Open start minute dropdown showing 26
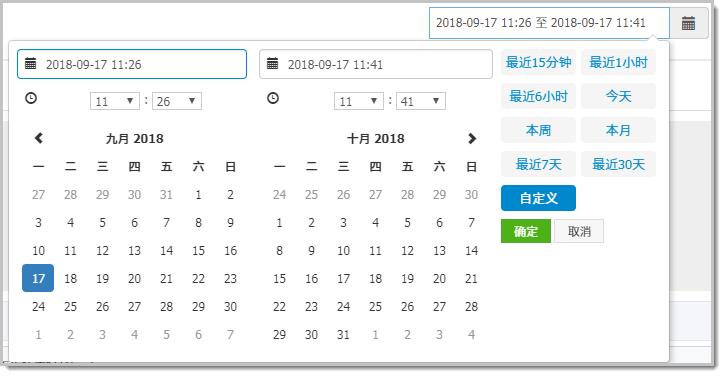This screenshot has height=376, width=724. [177, 101]
